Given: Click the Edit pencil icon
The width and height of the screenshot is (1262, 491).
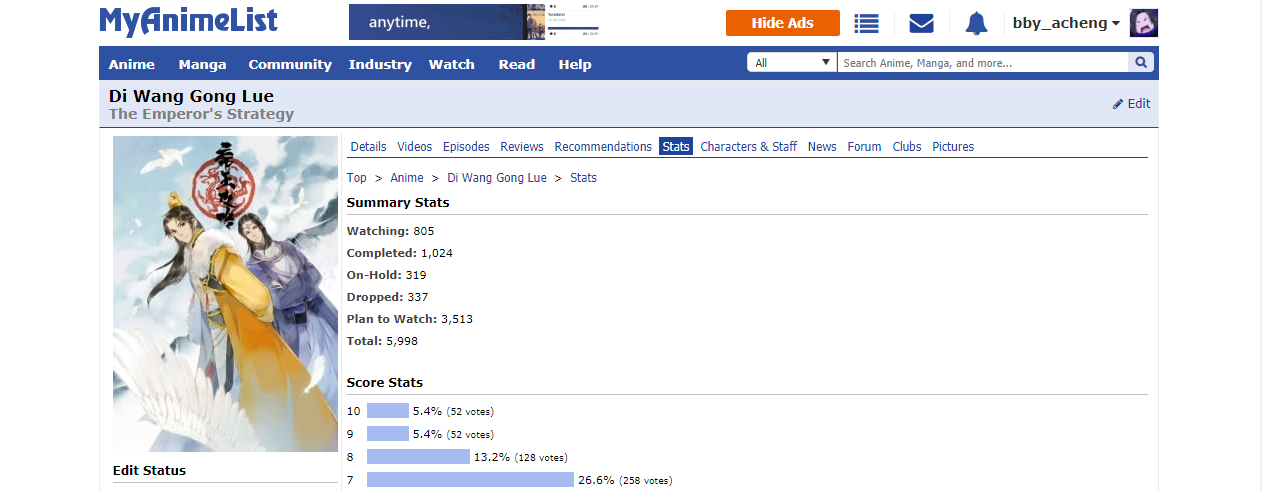Looking at the screenshot, I should [1118, 104].
